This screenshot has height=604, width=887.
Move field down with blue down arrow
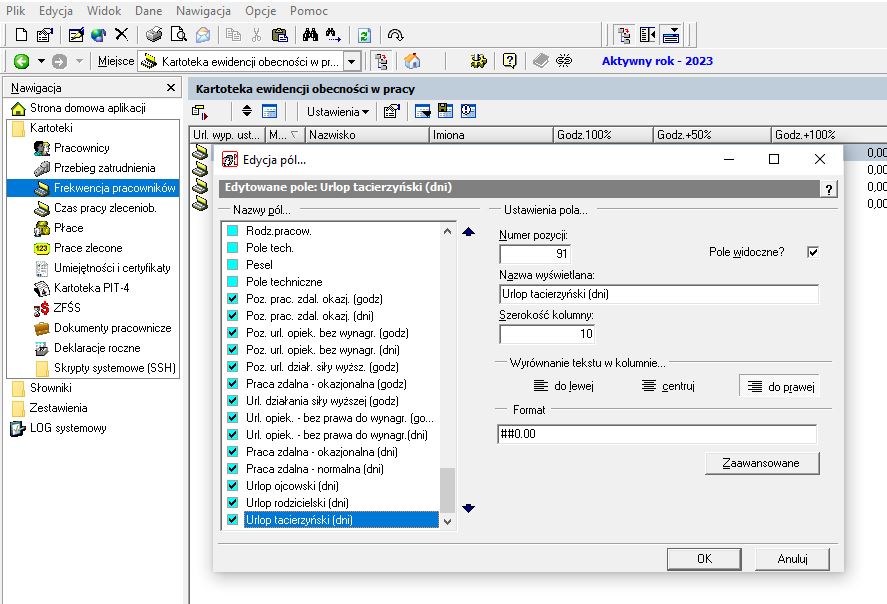pos(468,508)
